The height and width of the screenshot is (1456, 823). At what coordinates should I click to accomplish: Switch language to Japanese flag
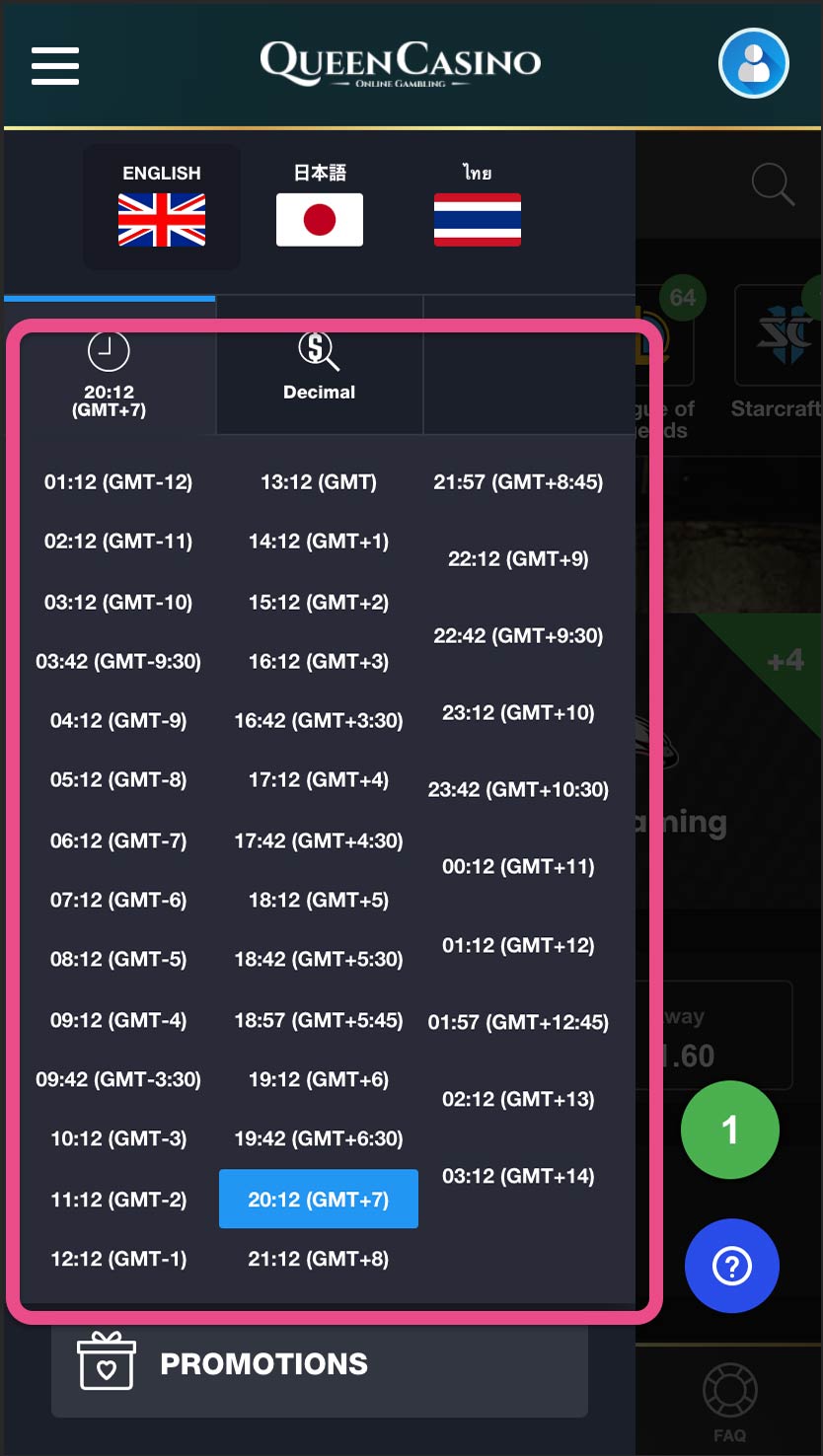tap(320, 219)
